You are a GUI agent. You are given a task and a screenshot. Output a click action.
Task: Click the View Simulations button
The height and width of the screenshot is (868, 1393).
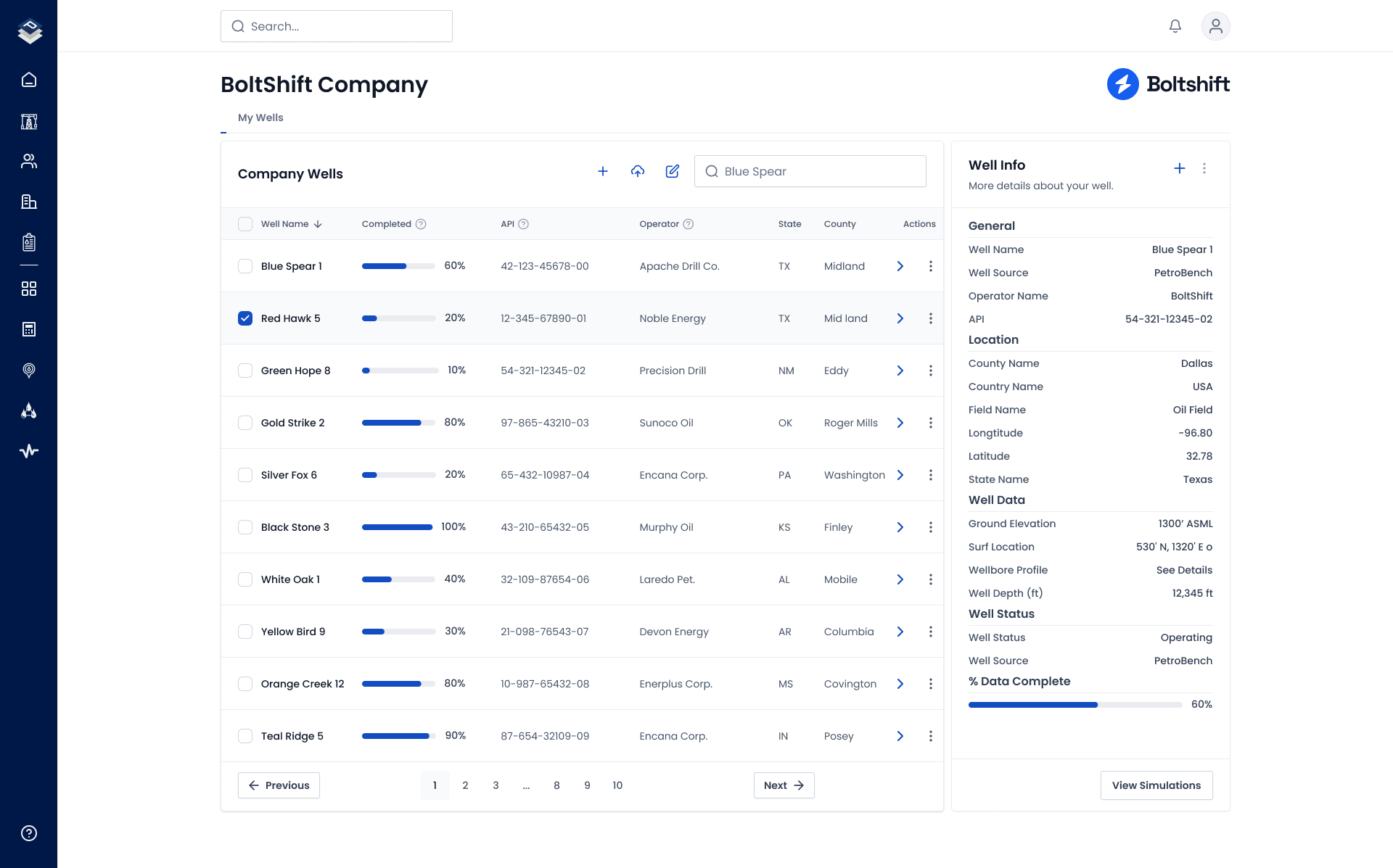pos(1156,785)
